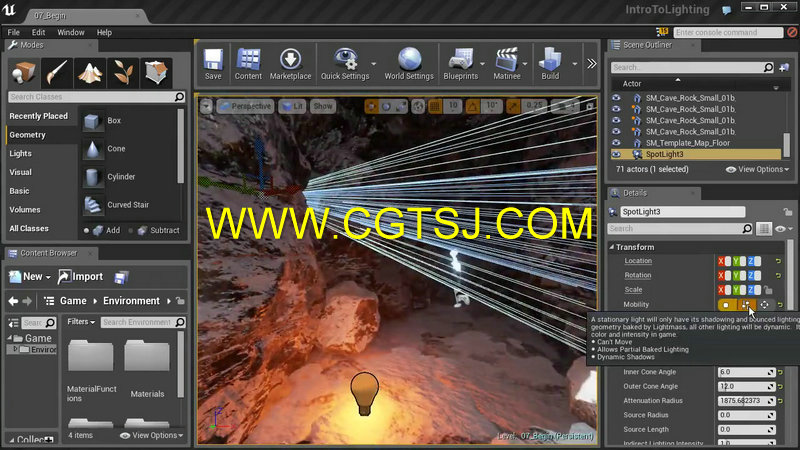The height and width of the screenshot is (450, 800).
Task: Open the Perspective view dropdown
Action: tap(245, 106)
